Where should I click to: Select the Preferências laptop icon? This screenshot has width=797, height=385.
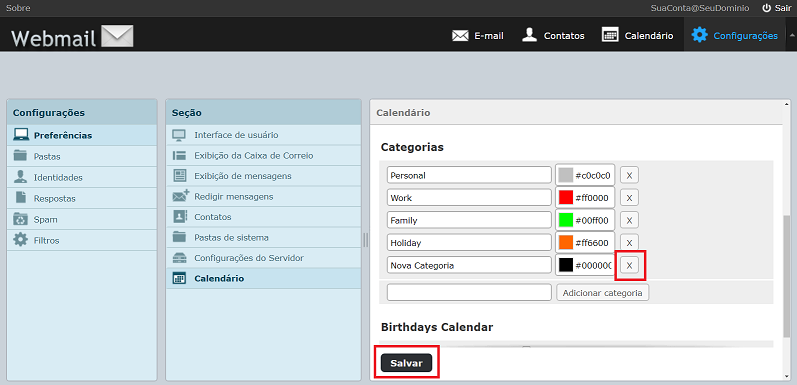click(x=20, y=135)
